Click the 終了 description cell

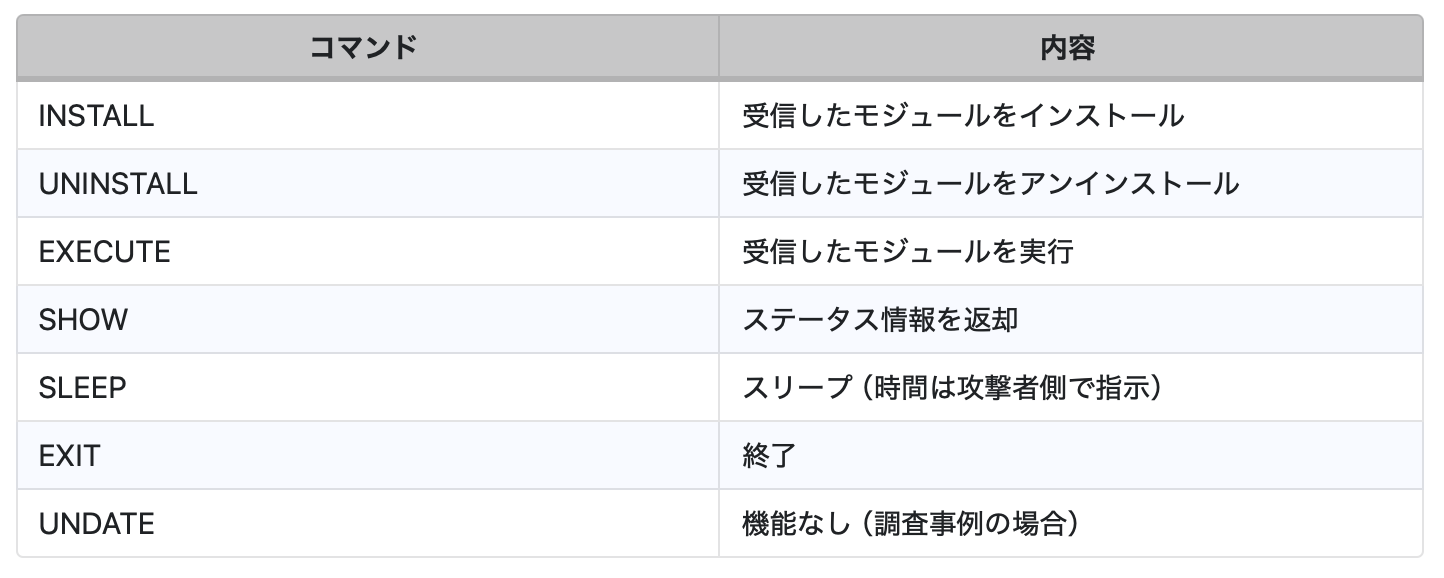click(769, 456)
